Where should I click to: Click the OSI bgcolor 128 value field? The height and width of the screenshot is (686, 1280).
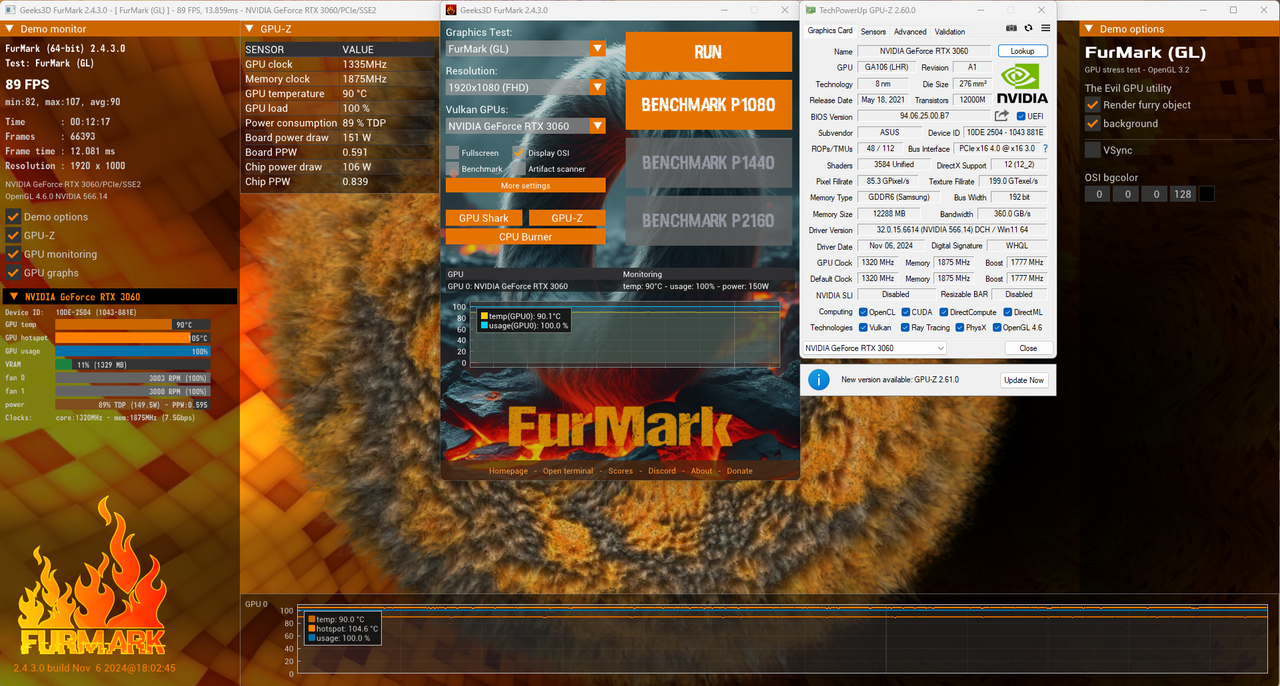pos(1183,194)
